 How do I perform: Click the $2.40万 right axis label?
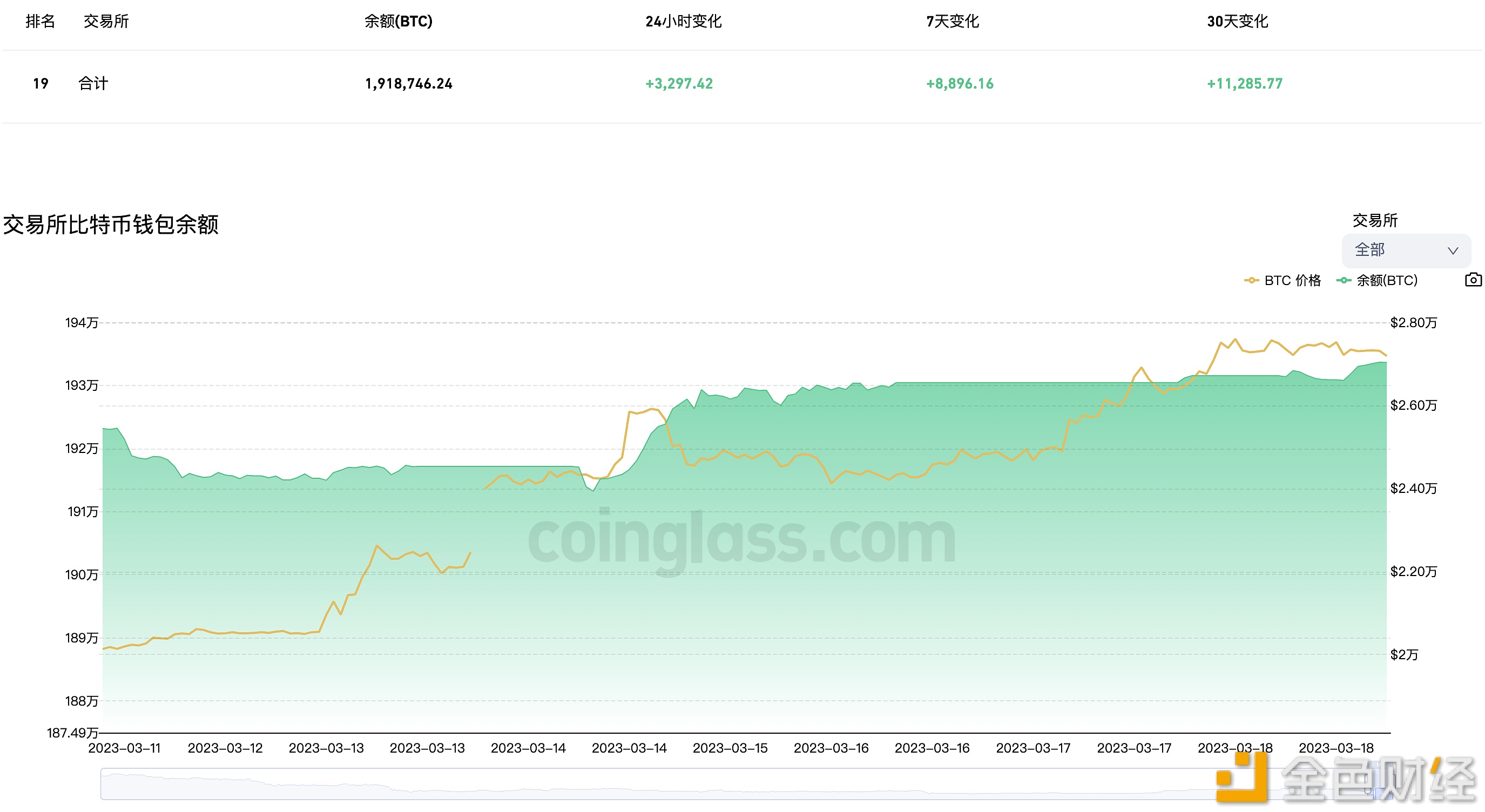click(1414, 489)
